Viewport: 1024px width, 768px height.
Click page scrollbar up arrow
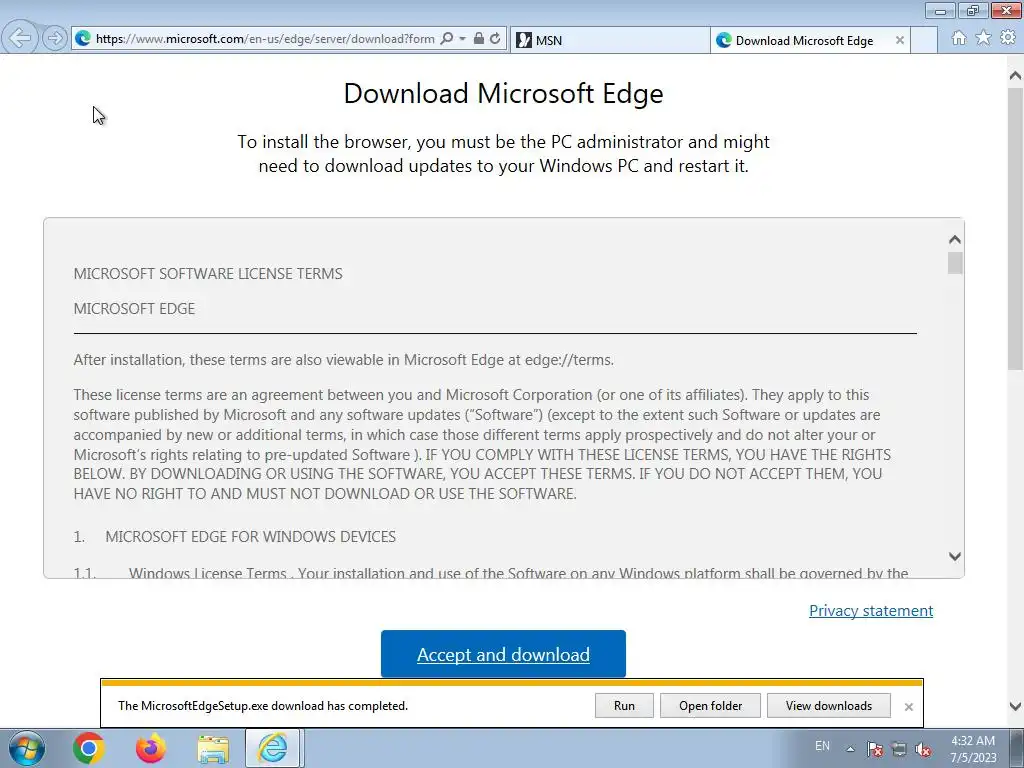click(x=1016, y=76)
